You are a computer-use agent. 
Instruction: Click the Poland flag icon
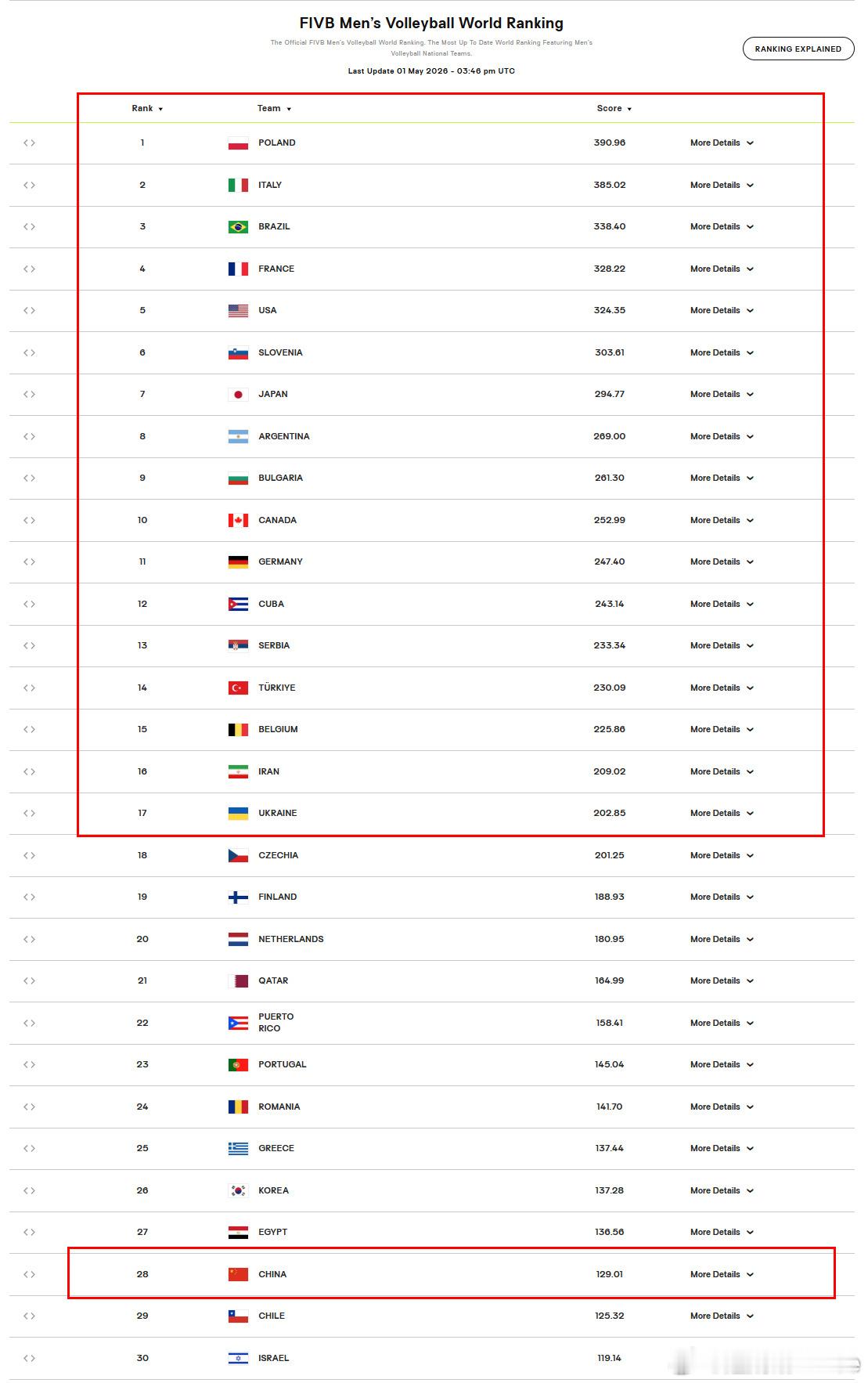[x=238, y=143]
